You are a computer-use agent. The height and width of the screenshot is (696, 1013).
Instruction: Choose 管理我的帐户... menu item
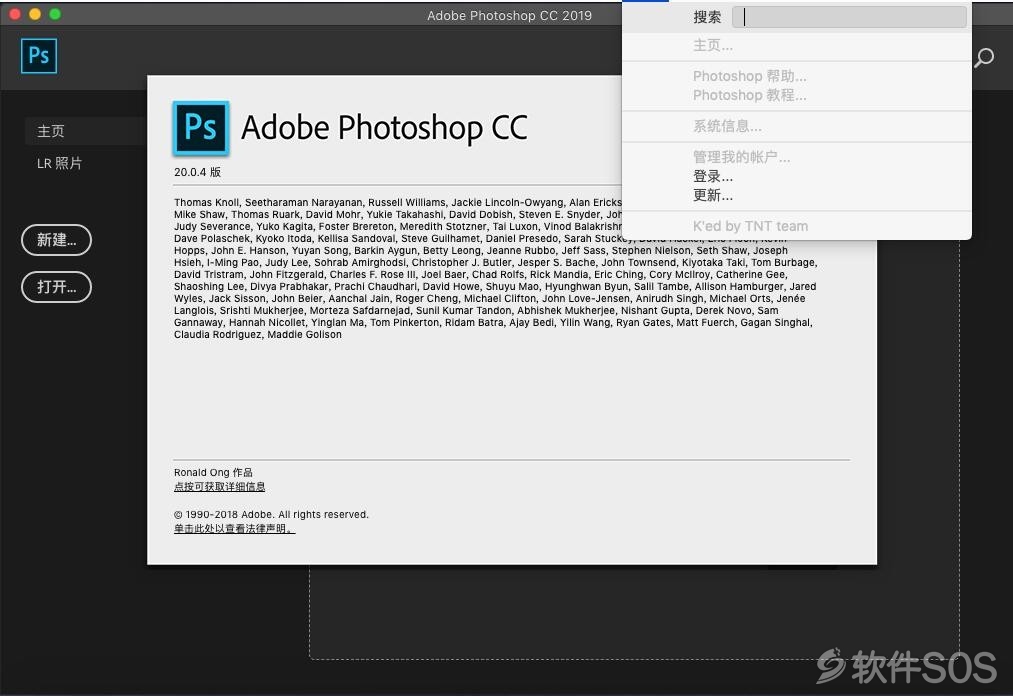[797, 157]
